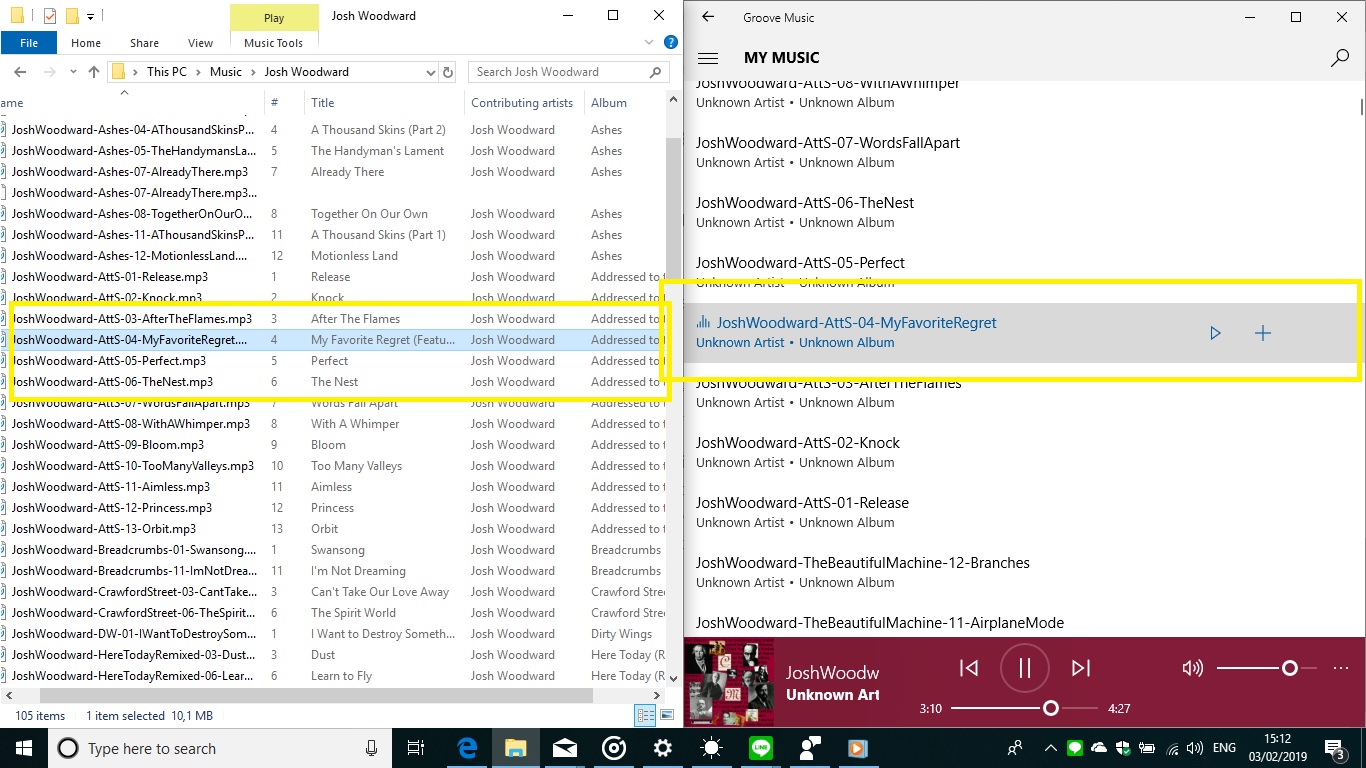Viewport: 1366px width, 768px height.
Task: Click the Properties checkmark quick access icon
Action: [50, 16]
